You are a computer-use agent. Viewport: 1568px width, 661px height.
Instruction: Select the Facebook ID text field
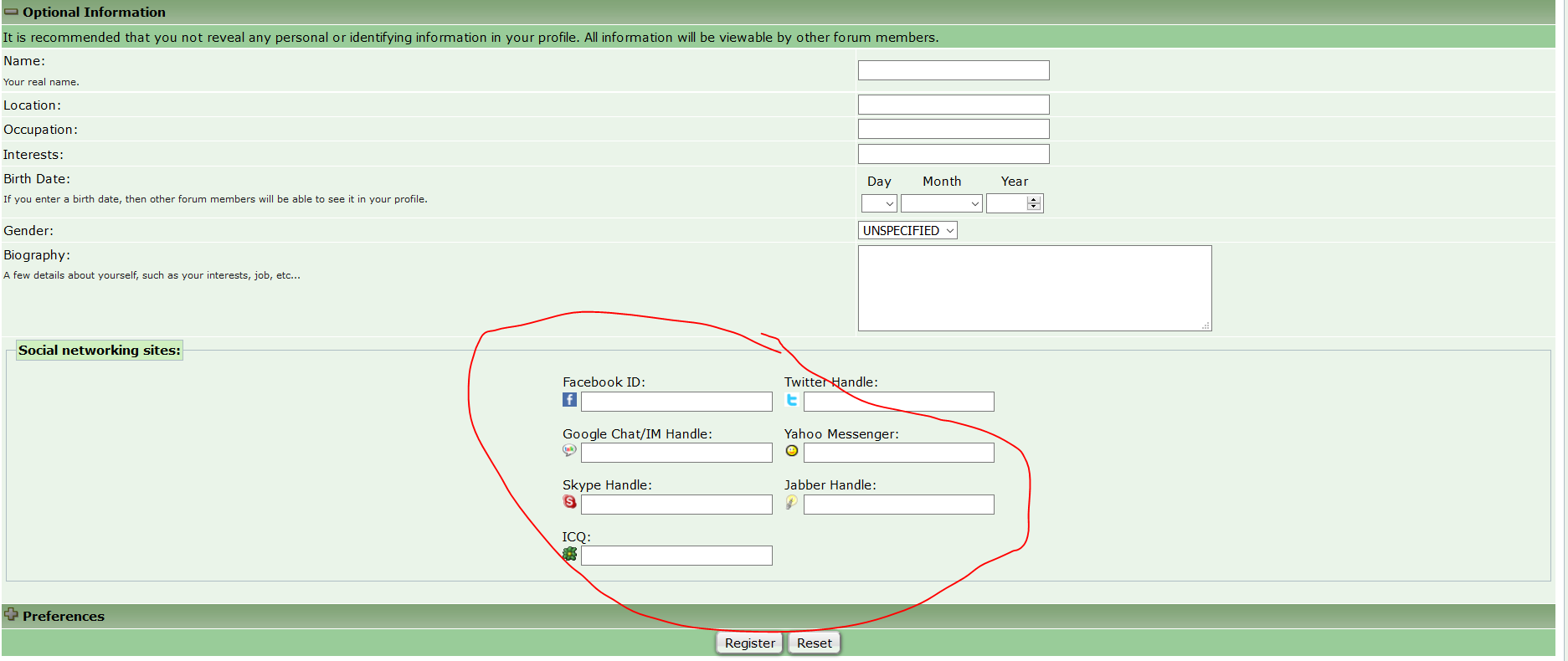[x=676, y=402]
